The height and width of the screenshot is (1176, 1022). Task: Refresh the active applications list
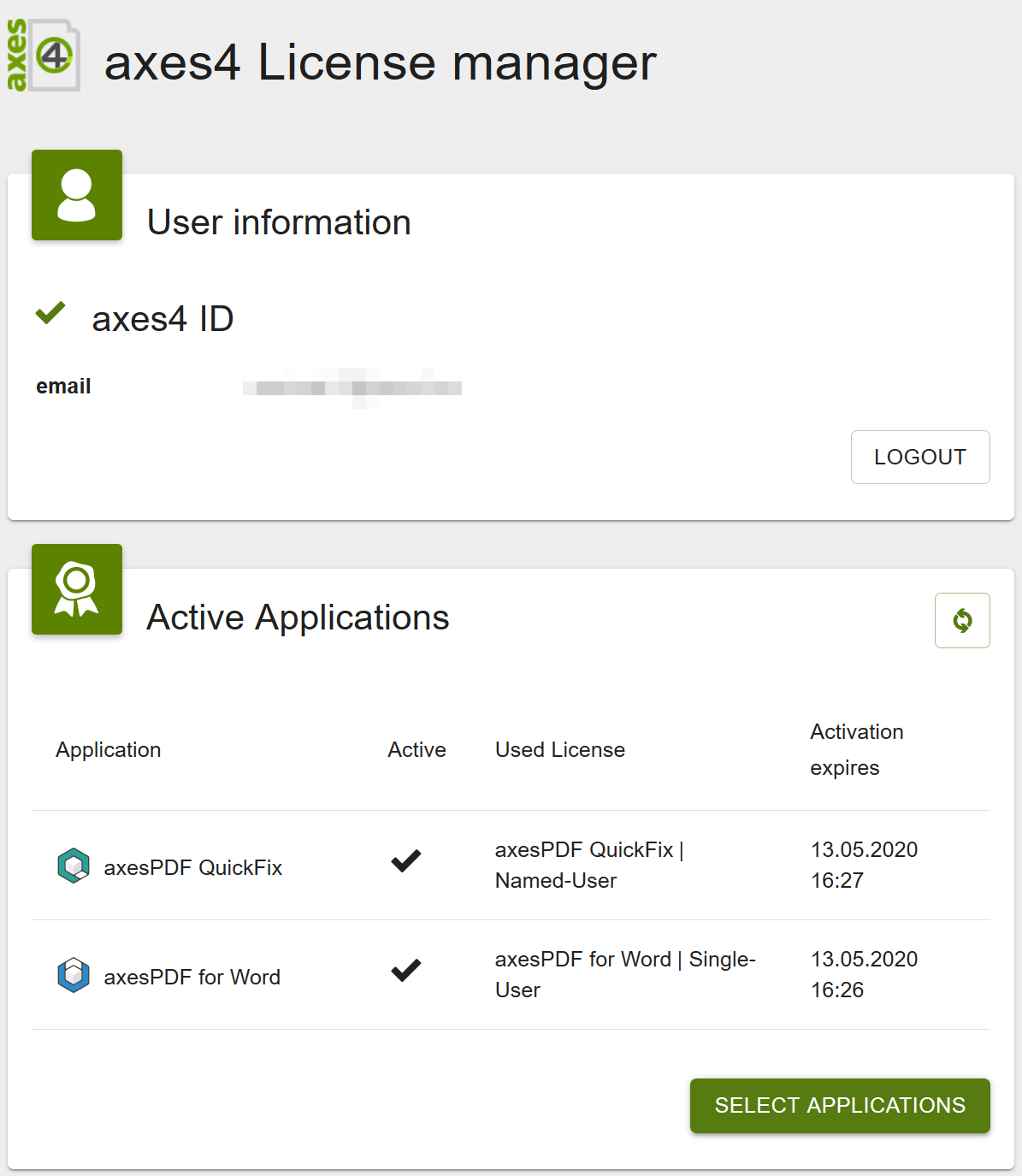962,620
